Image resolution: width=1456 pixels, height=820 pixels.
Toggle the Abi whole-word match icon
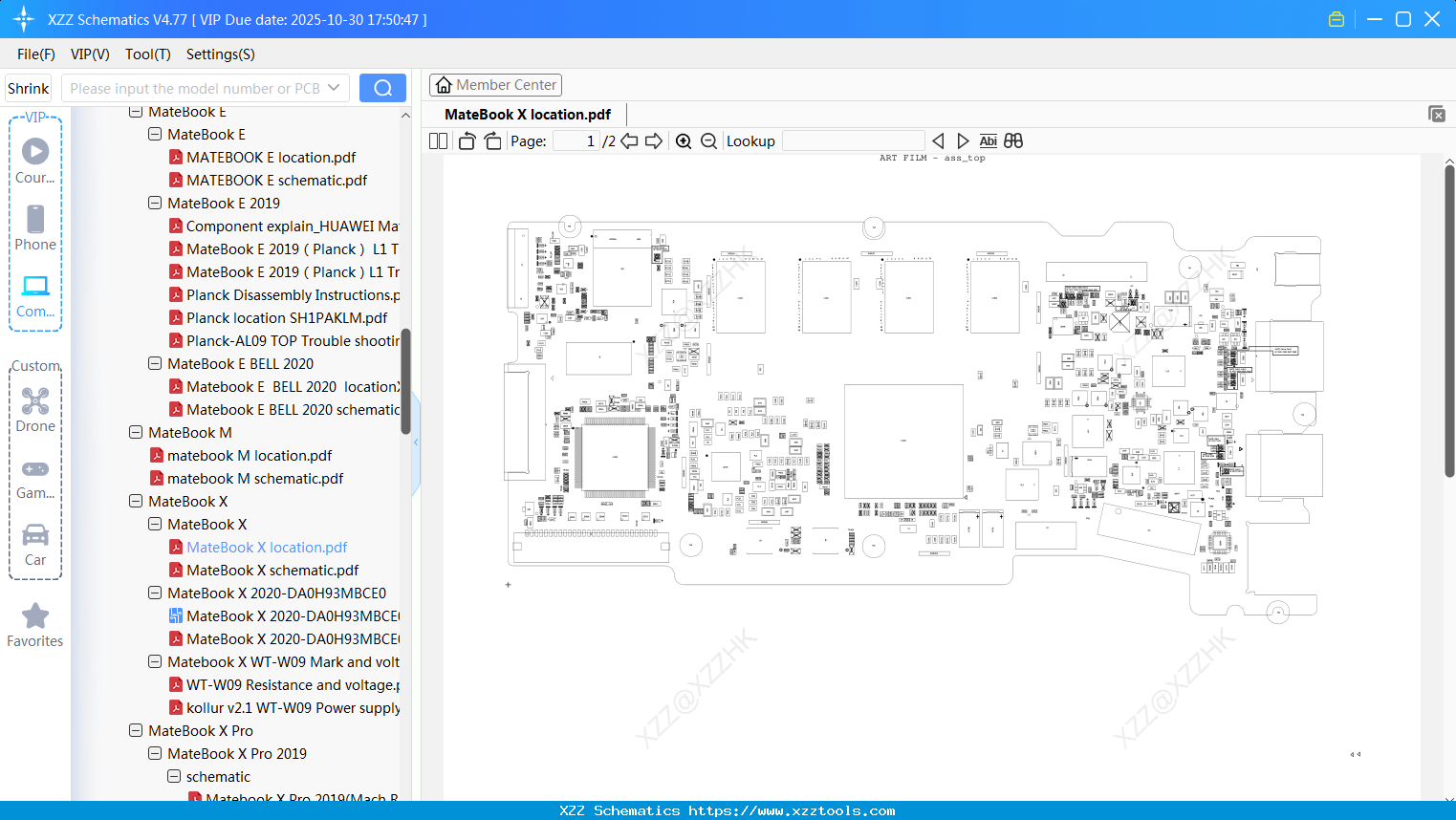(x=988, y=140)
